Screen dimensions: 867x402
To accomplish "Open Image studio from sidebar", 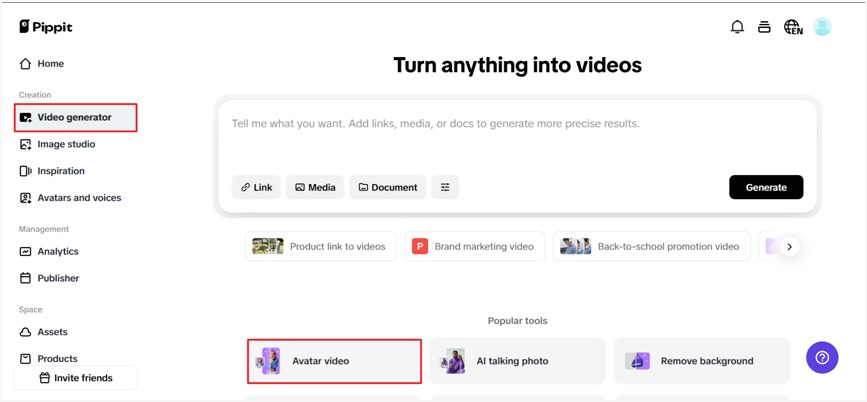I will point(66,144).
